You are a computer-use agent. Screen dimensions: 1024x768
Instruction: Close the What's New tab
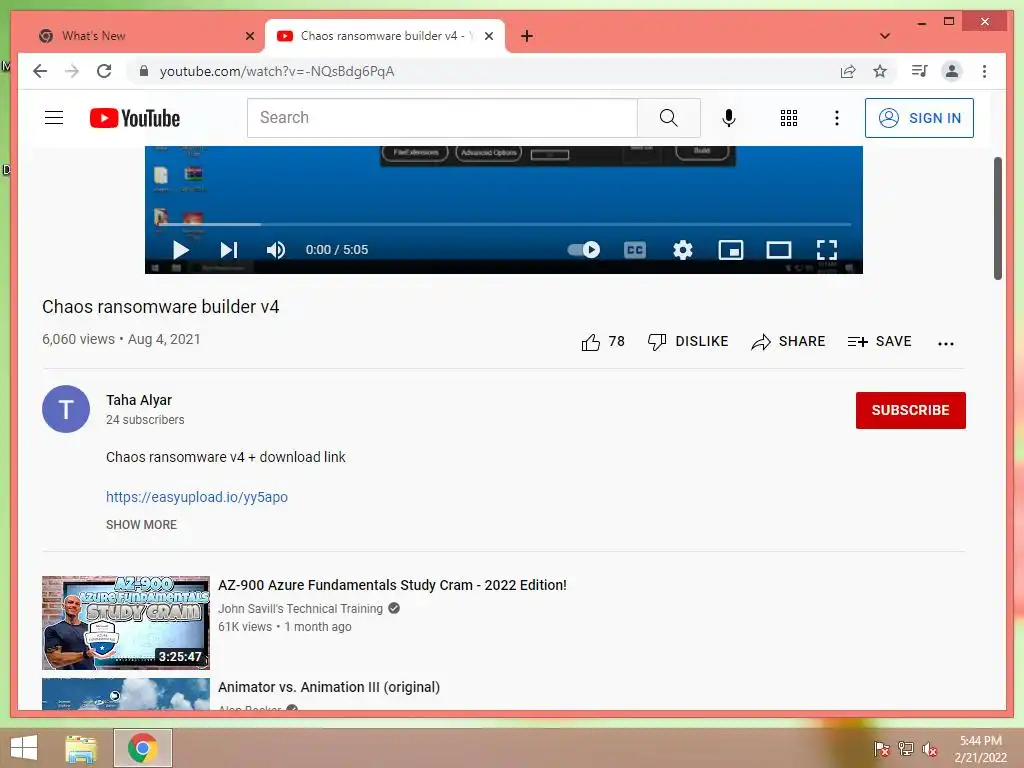[x=249, y=36]
